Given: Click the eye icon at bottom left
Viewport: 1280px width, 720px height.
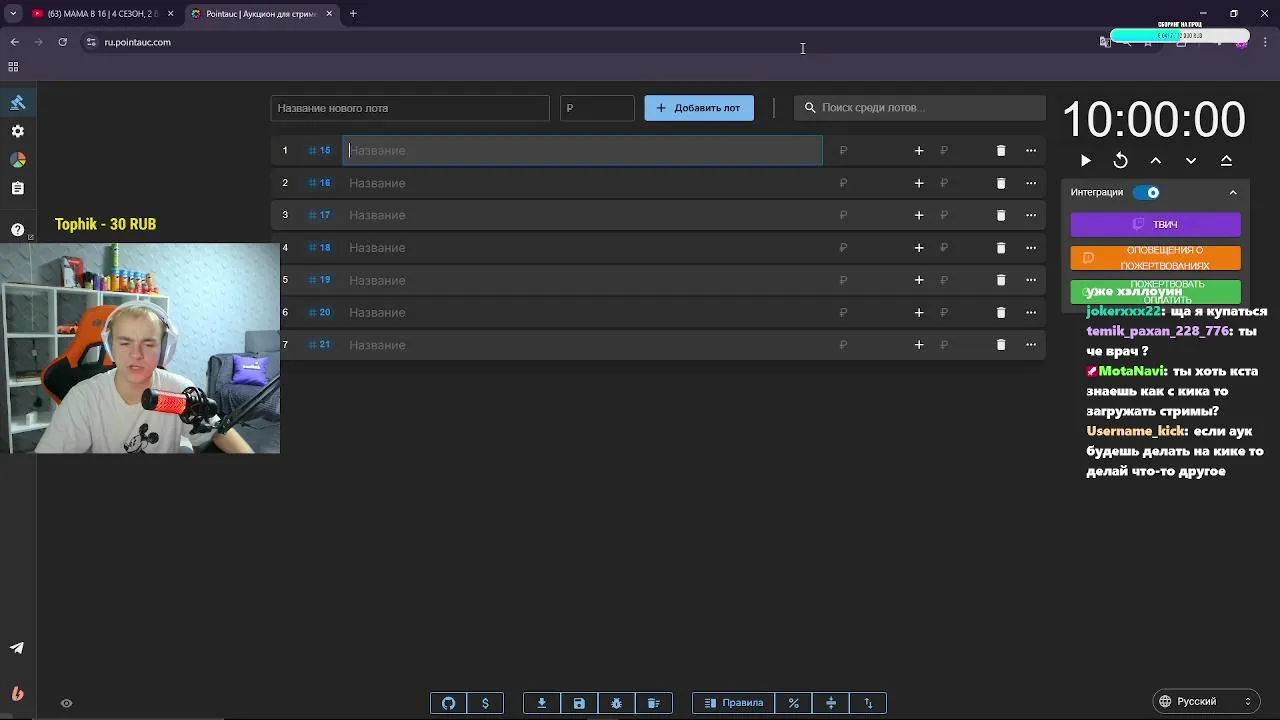Looking at the screenshot, I should (66, 703).
